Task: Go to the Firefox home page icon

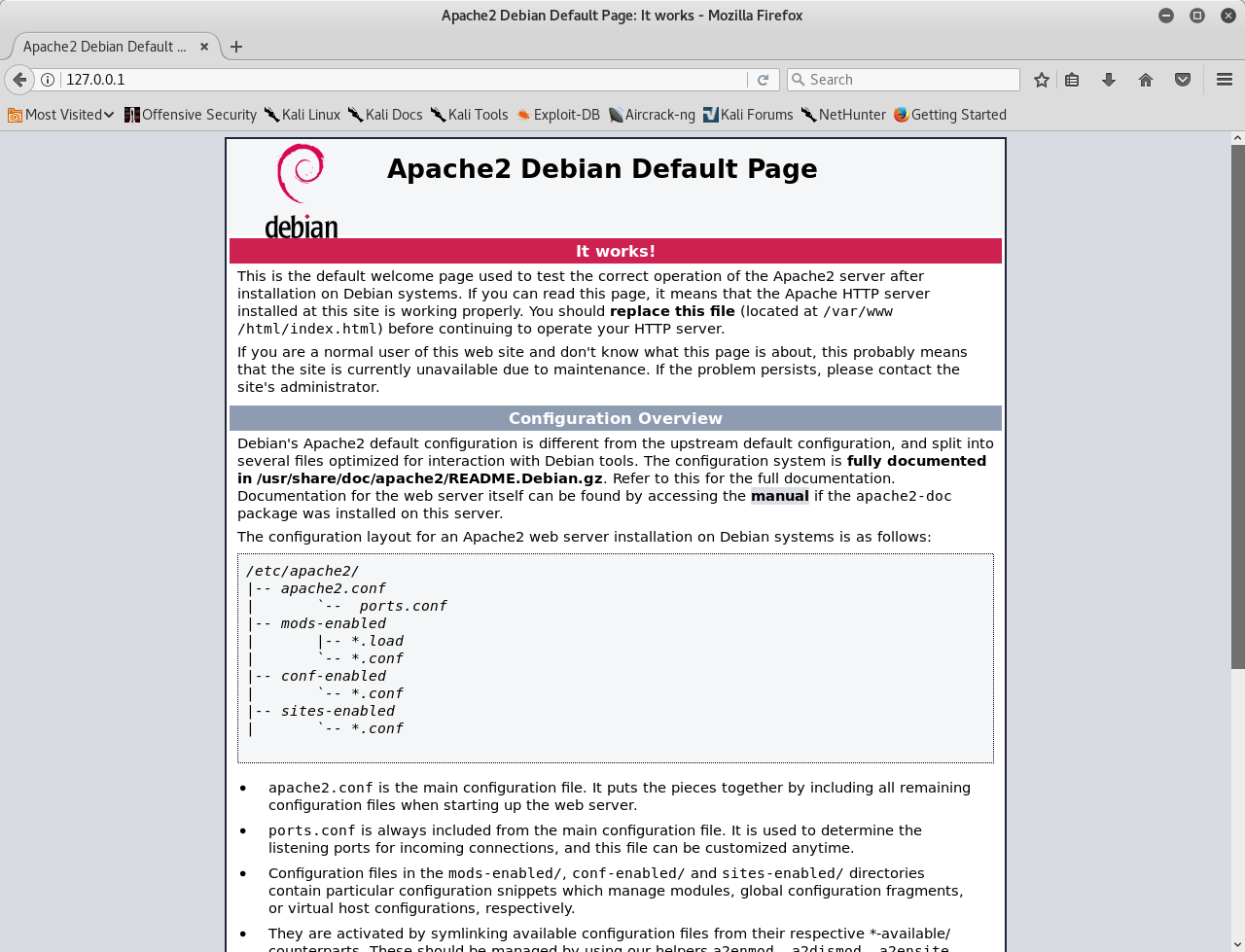Action: pyautogui.click(x=1146, y=80)
